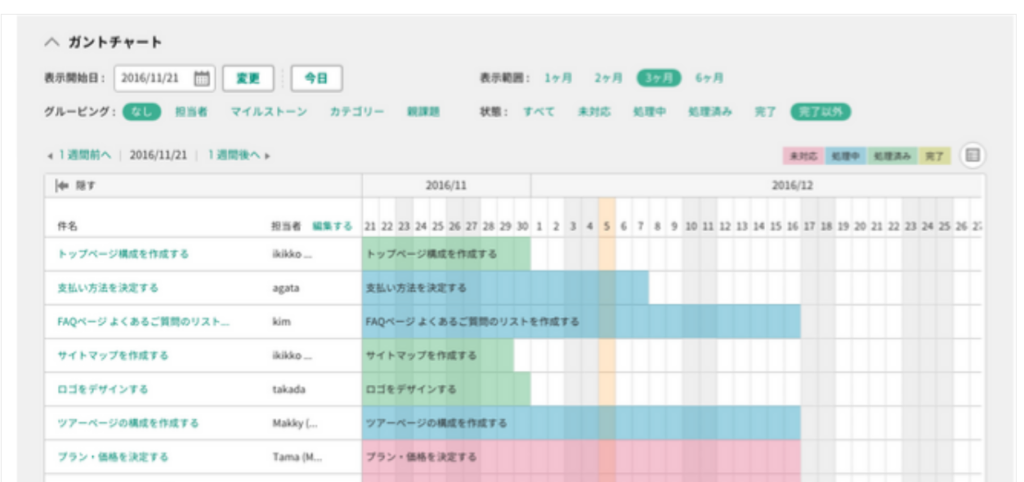Go to 1週間前へ link
1024x482 pixels.
[x=84, y=155]
